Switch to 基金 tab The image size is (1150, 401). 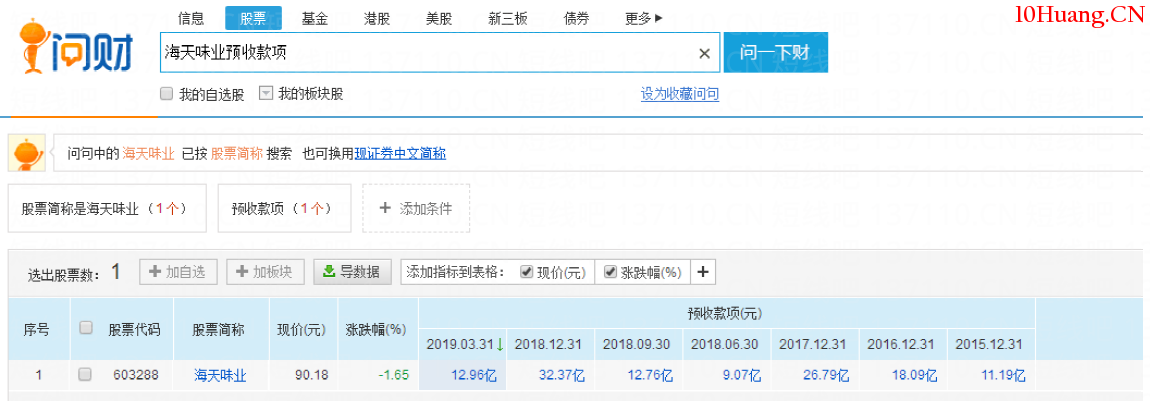(x=315, y=18)
